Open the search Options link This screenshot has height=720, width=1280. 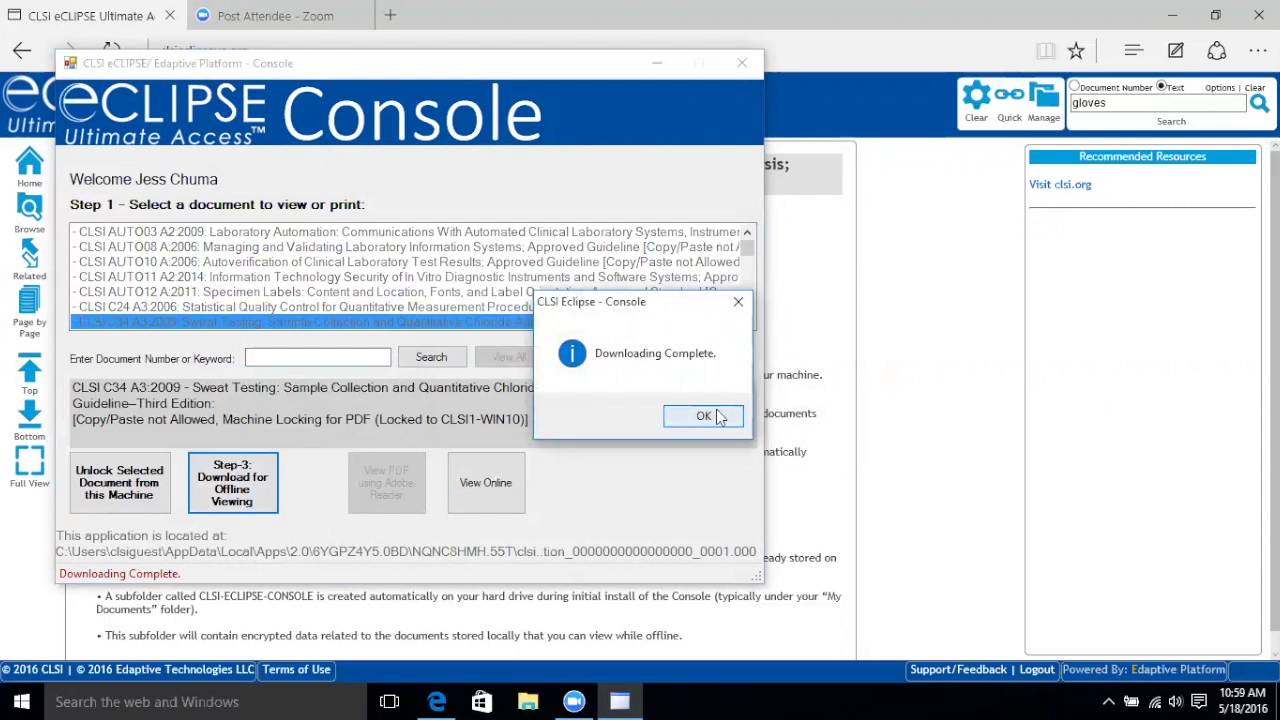click(x=1219, y=88)
